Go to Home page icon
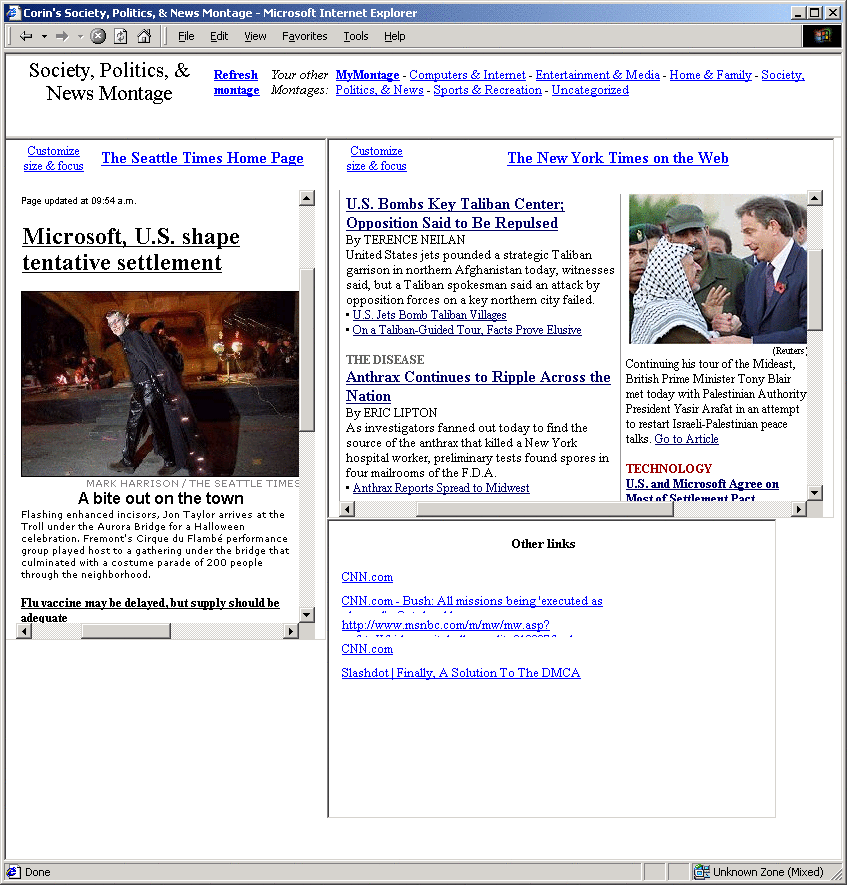Image resolution: width=847 pixels, height=885 pixels. [x=144, y=36]
